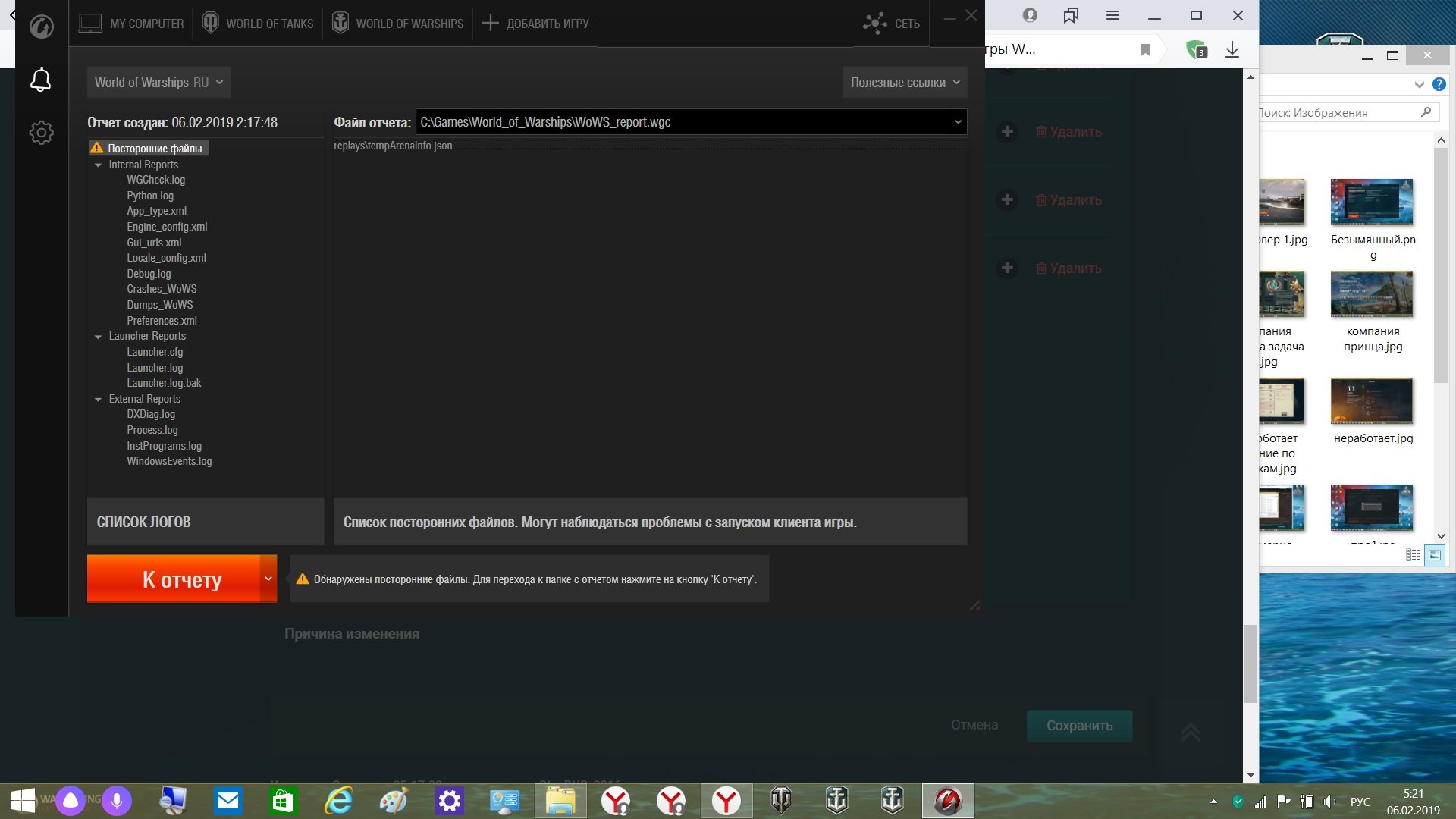Open the notifications bell in WGCheck sidebar
Viewport: 1456px width, 819px height.
click(x=41, y=80)
